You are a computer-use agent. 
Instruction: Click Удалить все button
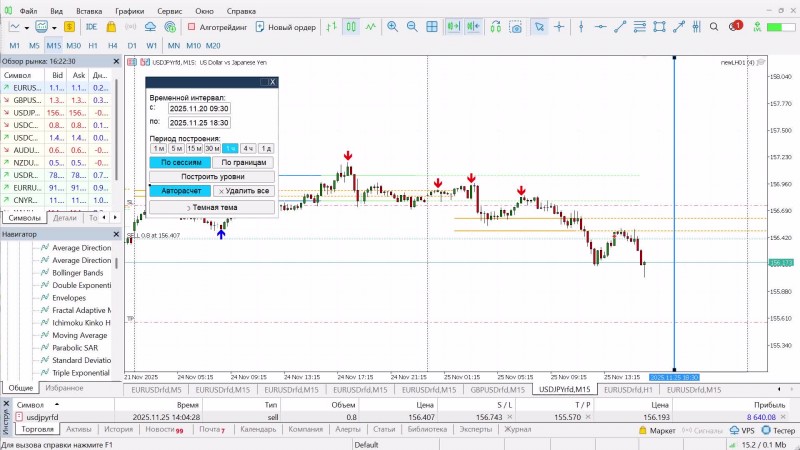[243, 191]
